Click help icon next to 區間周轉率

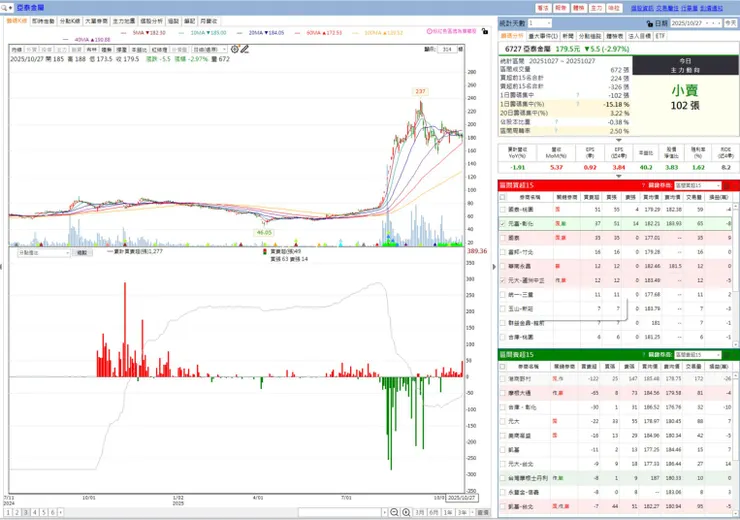(556, 131)
